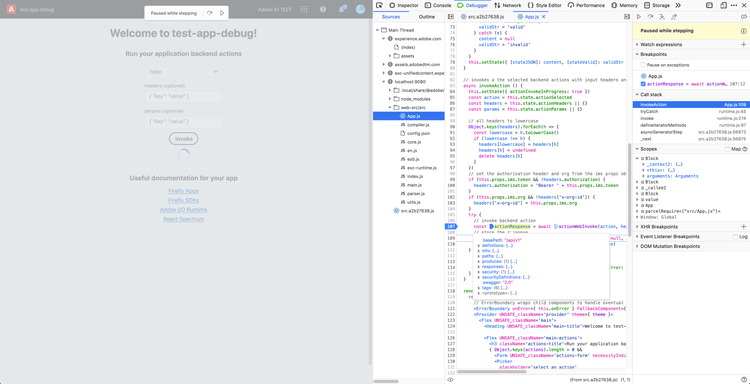
Task: Expand the _context2 scope variable
Action: tap(643, 164)
